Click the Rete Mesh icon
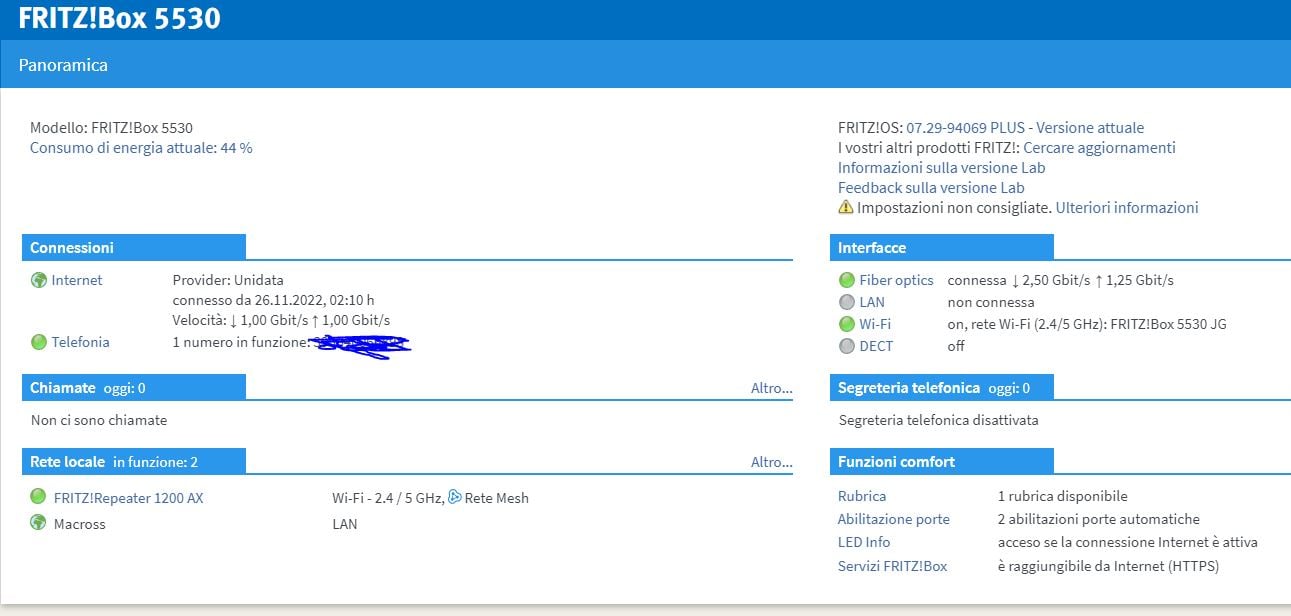Viewport: 1291px width, 616px height. 455,497
